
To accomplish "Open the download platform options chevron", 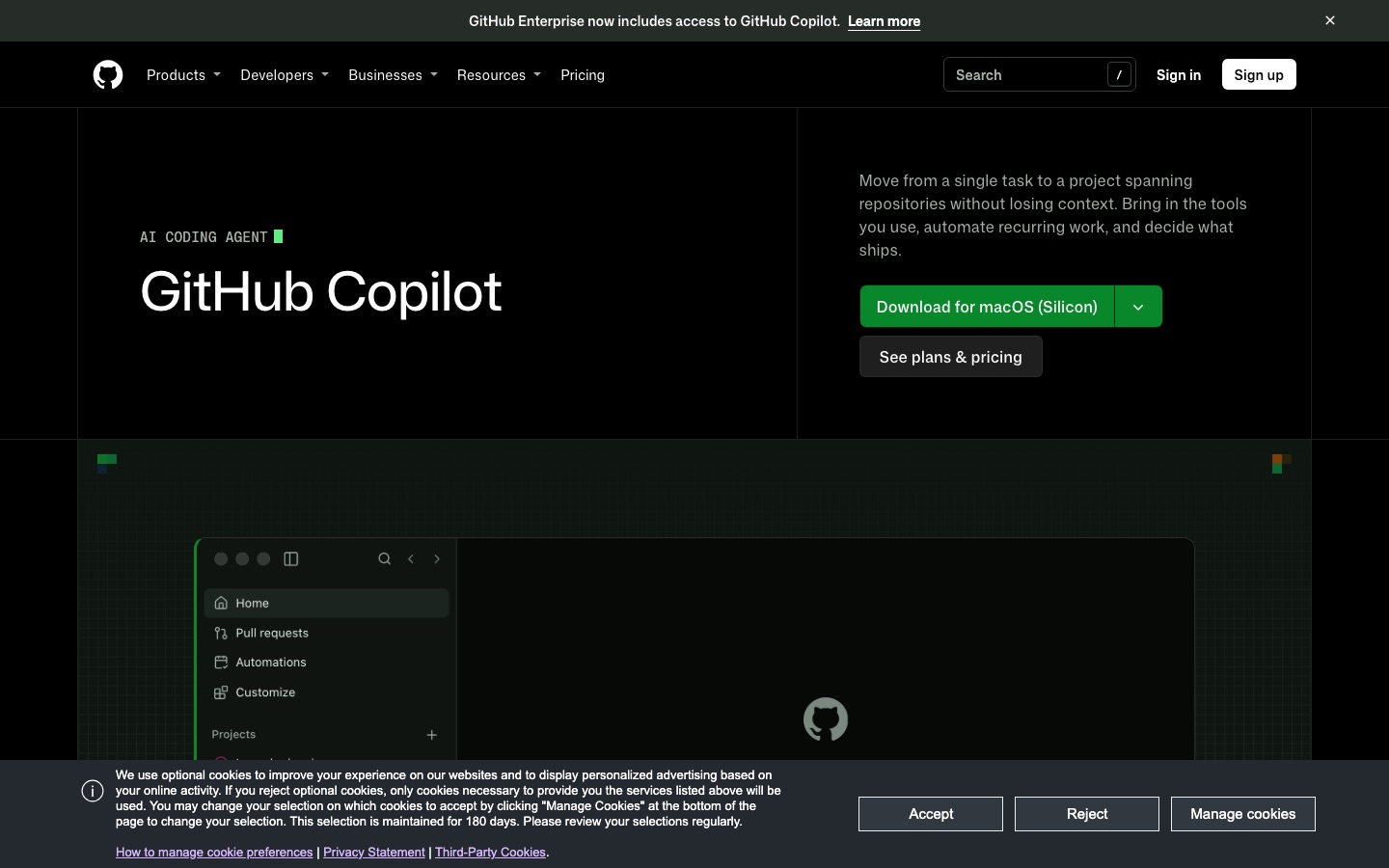I will click(x=1138, y=307).
